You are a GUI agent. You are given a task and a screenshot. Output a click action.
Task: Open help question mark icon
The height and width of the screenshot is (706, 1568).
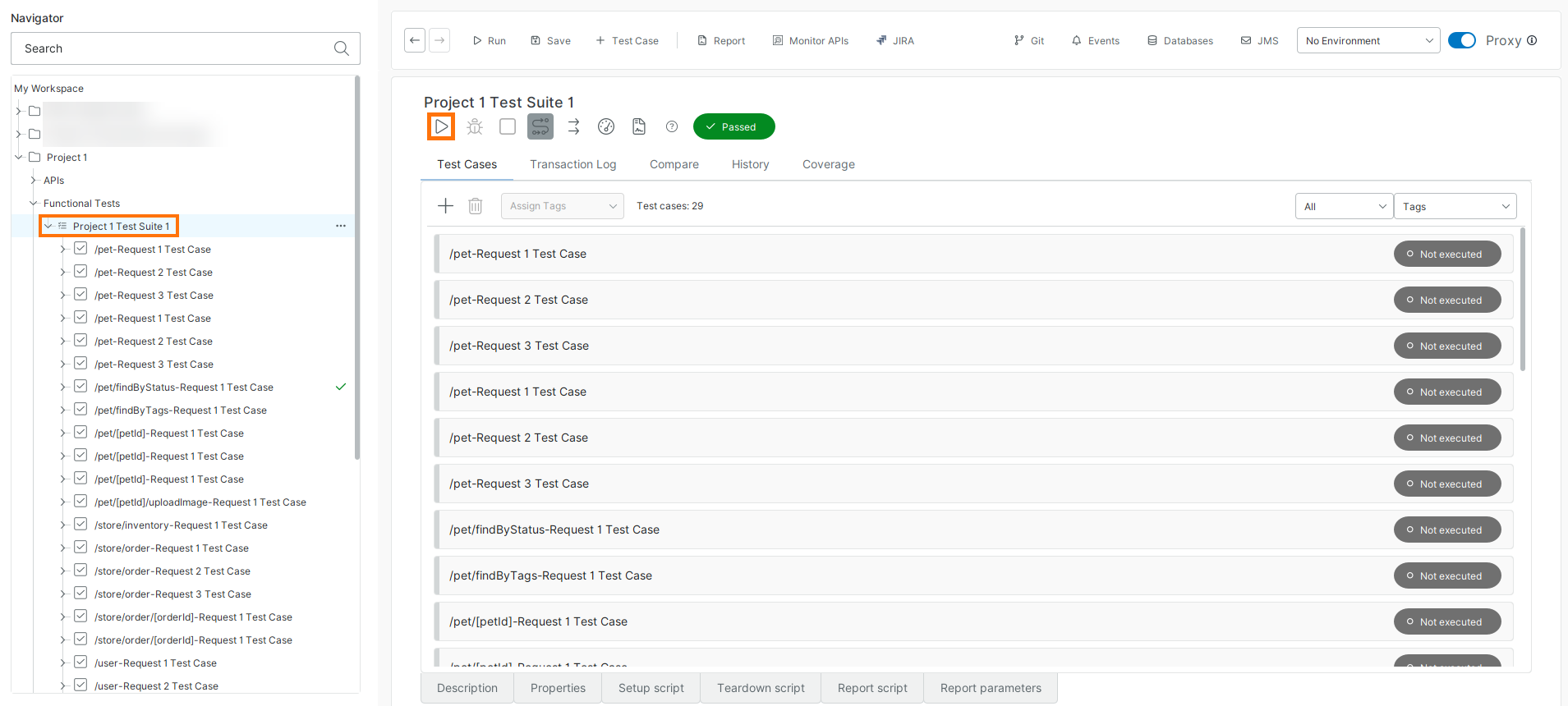pos(672,126)
